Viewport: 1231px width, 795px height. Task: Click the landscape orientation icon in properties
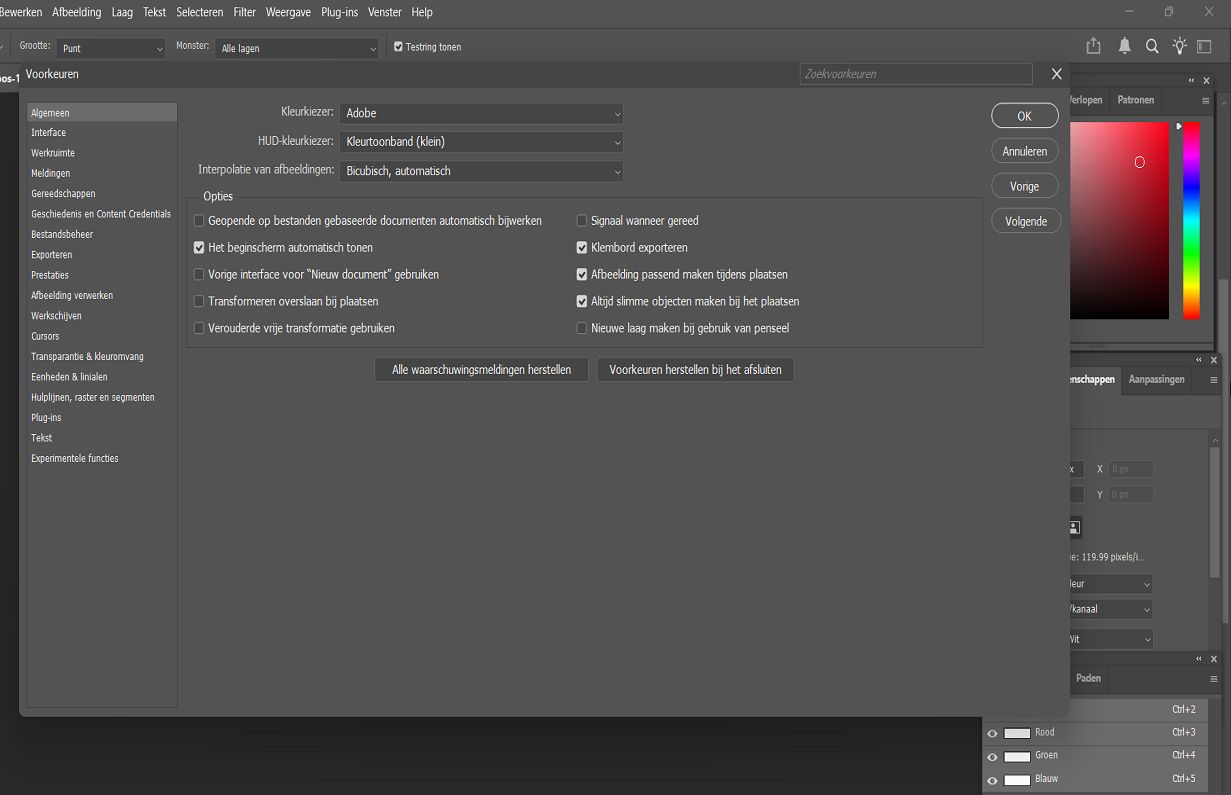point(1074,527)
